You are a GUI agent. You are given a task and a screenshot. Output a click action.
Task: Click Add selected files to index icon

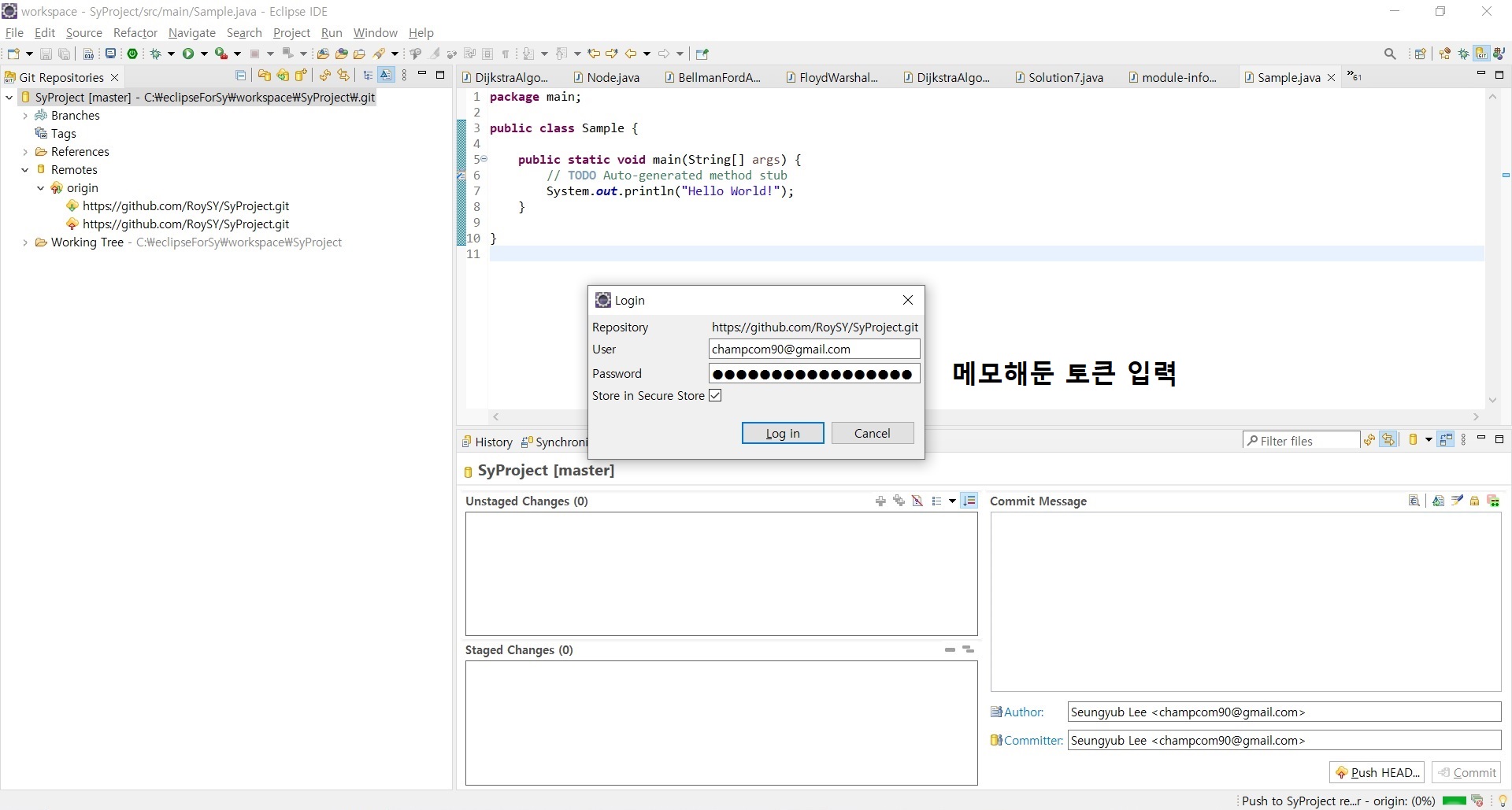880,501
